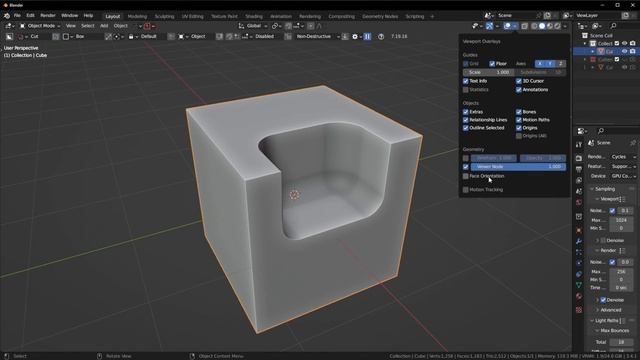Open the Texture properties tab

click(579, 310)
